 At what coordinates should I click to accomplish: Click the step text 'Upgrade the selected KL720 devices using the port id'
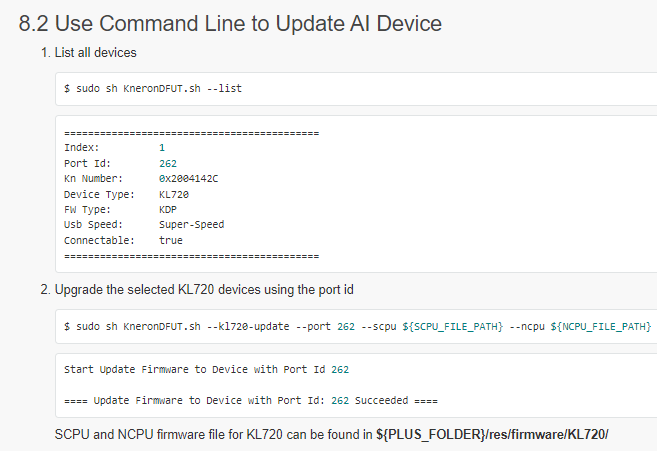pos(204,290)
